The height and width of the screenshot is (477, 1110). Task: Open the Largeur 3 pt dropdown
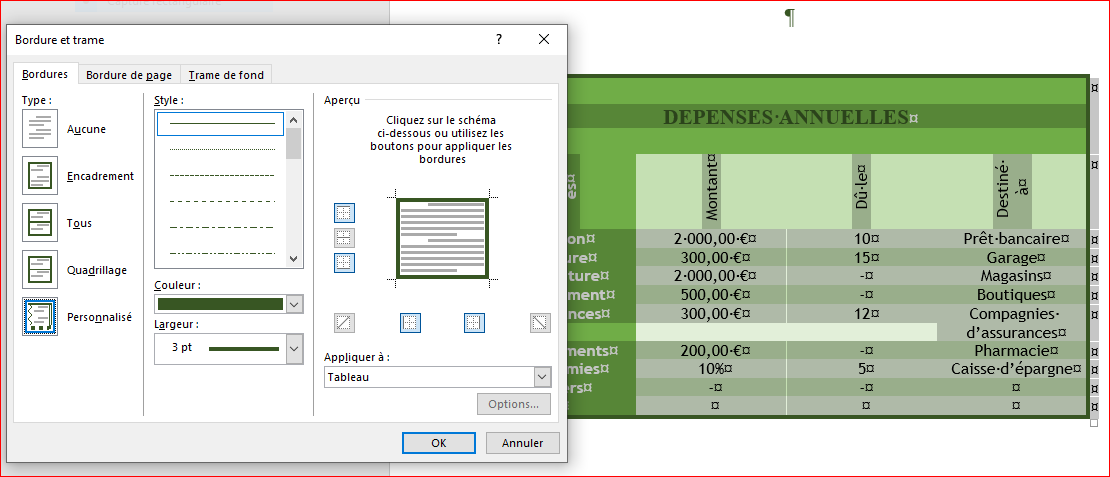[x=294, y=349]
